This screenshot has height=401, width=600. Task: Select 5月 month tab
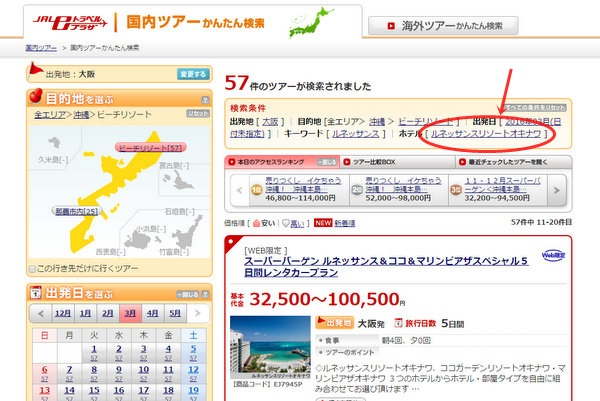[175, 313]
